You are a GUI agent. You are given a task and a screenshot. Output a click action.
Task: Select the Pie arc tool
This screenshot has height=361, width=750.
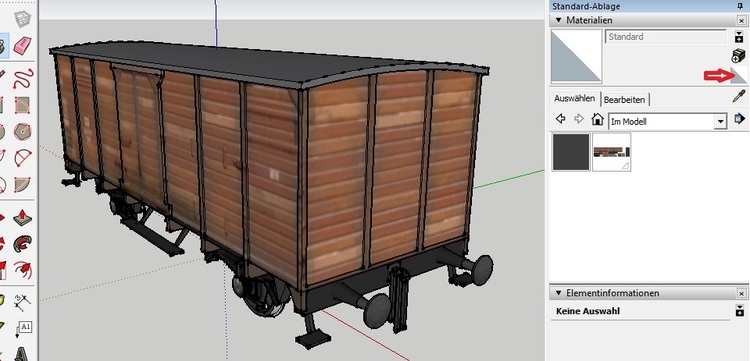(x=22, y=185)
